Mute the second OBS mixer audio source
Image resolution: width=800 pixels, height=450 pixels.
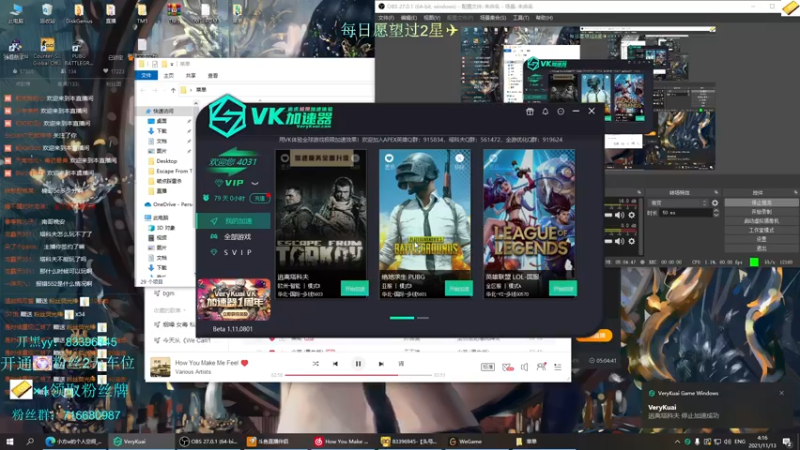tap(619, 241)
